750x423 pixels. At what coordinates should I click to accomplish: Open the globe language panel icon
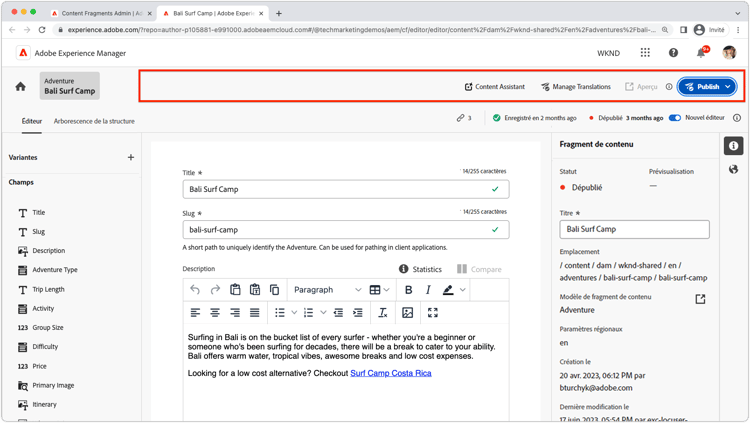pos(733,169)
